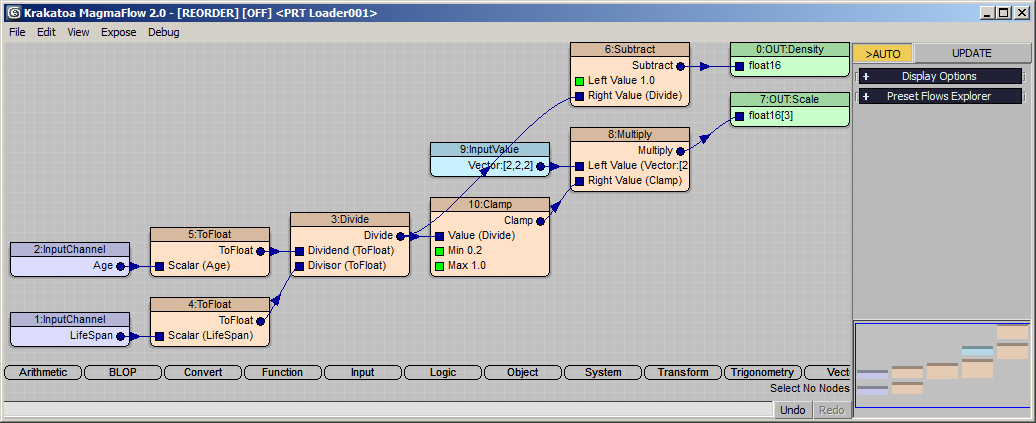Select the 4:ToFloat node title
Image resolution: width=1036 pixels, height=423 pixels.
209,304
